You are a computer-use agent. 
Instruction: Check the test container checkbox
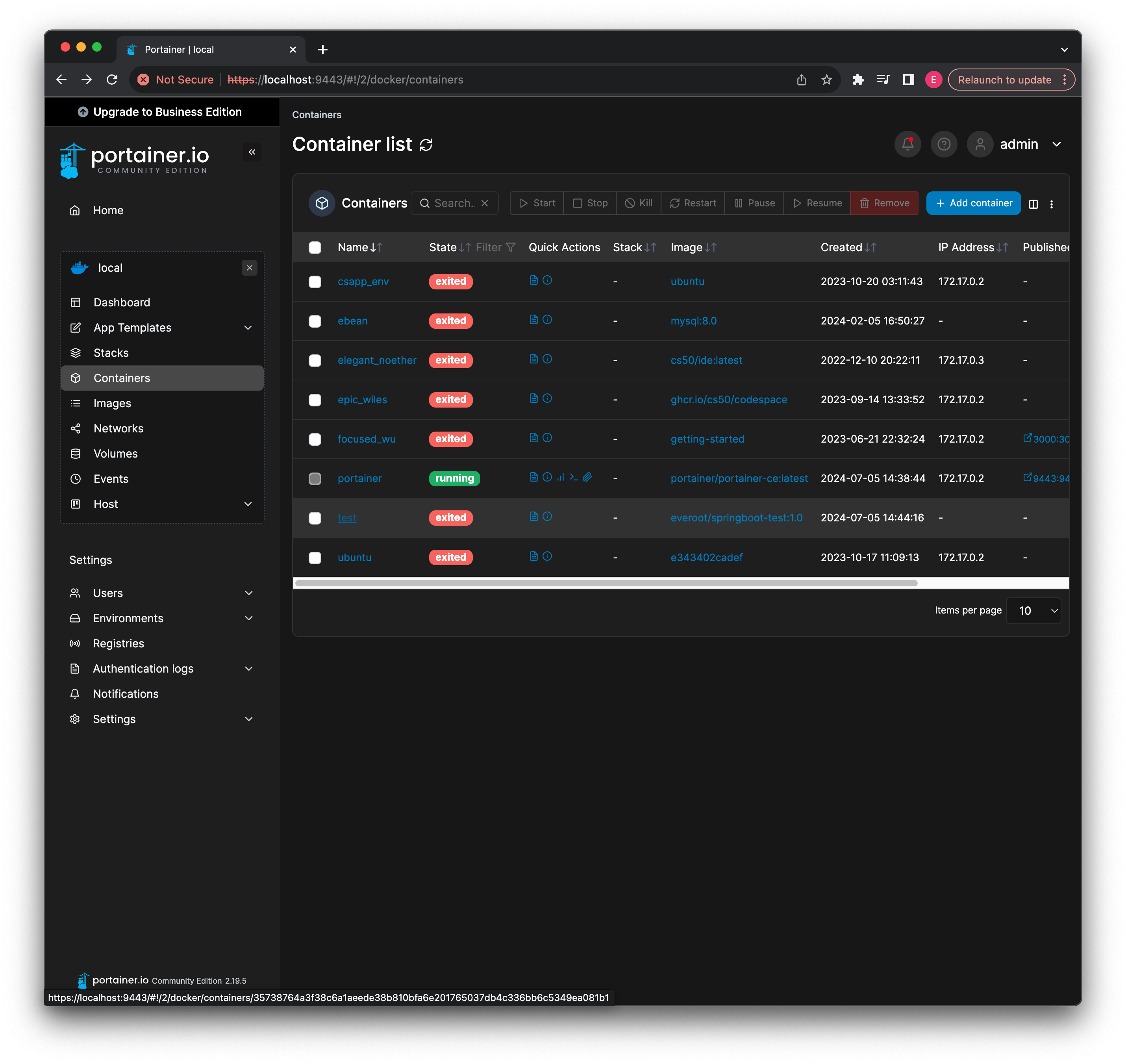click(x=315, y=518)
